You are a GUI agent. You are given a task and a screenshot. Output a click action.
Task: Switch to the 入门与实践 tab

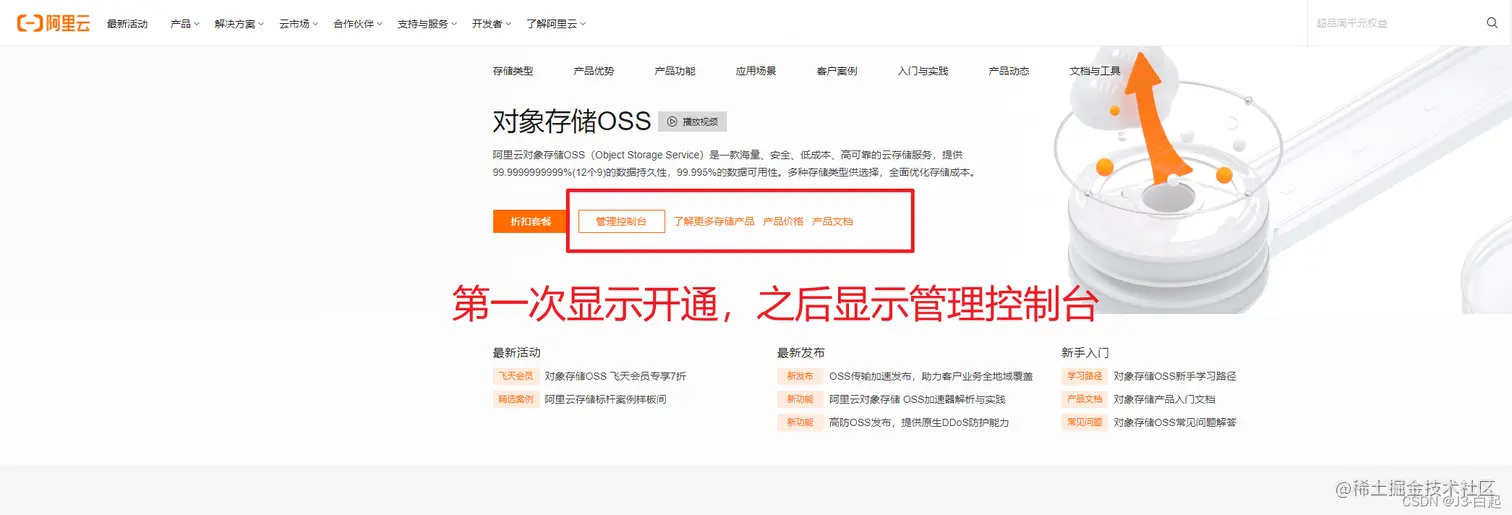point(923,71)
